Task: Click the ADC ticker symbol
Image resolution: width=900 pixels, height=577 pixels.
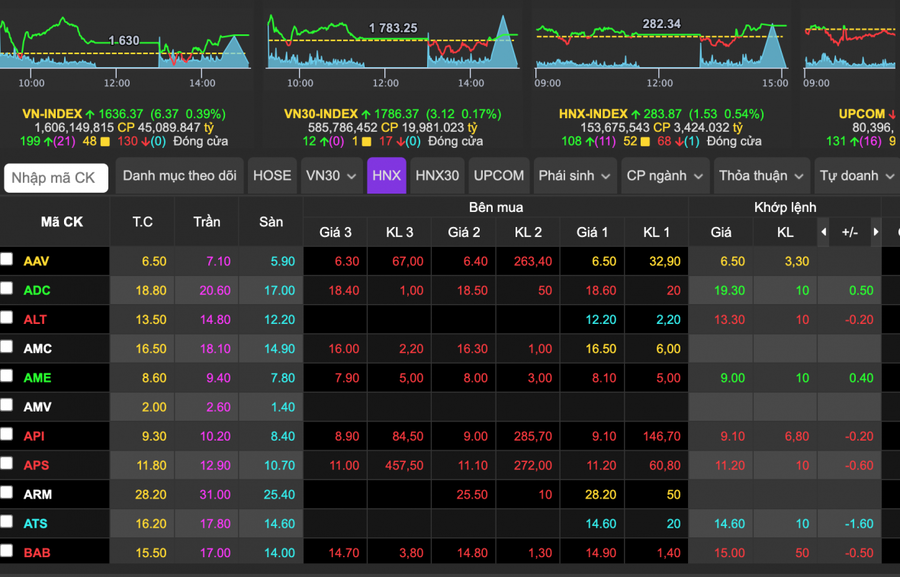Action: (x=37, y=290)
